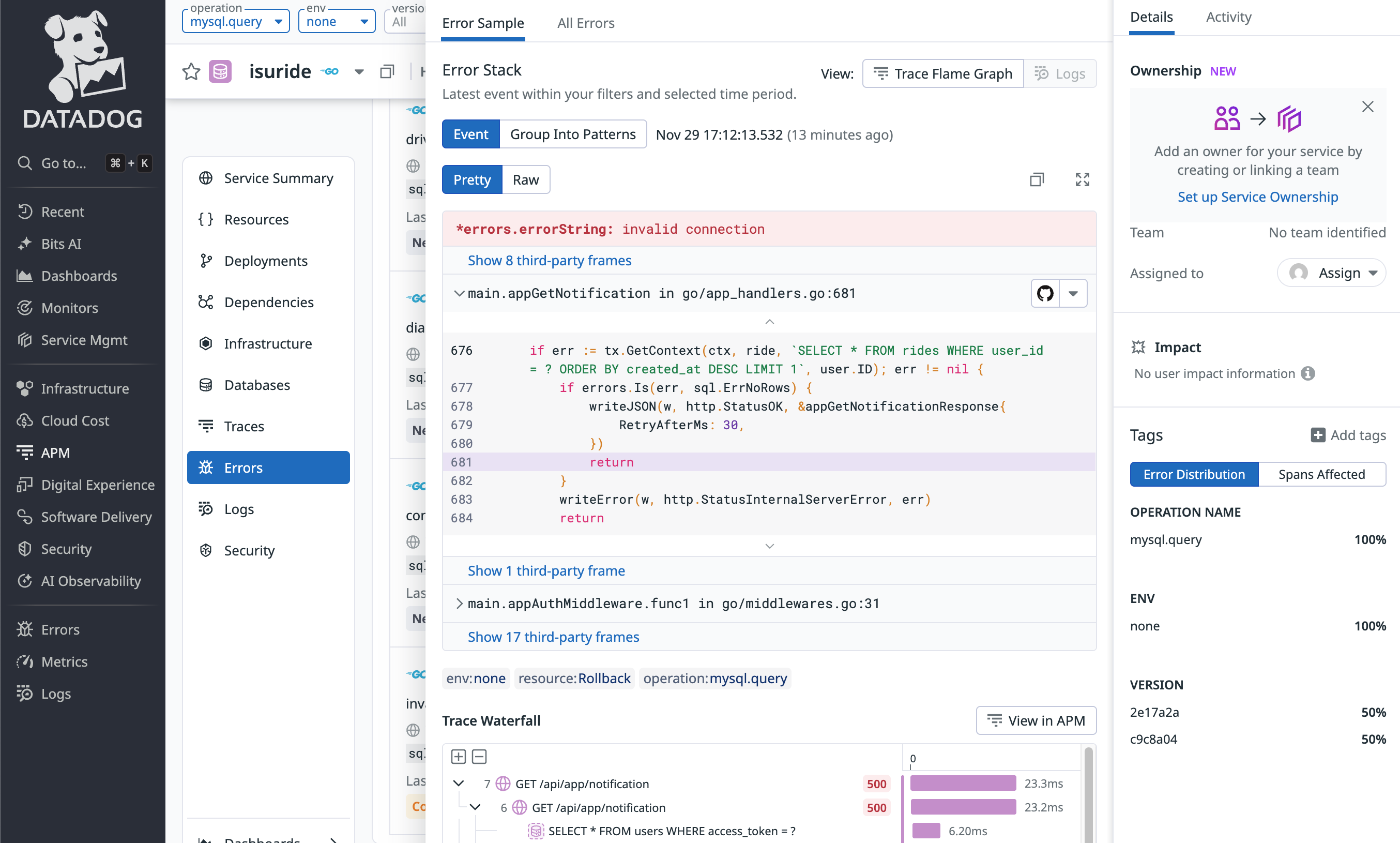Screen dimensions: 1400x843
Task: Switch stack view to Raw
Action: point(525,179)
